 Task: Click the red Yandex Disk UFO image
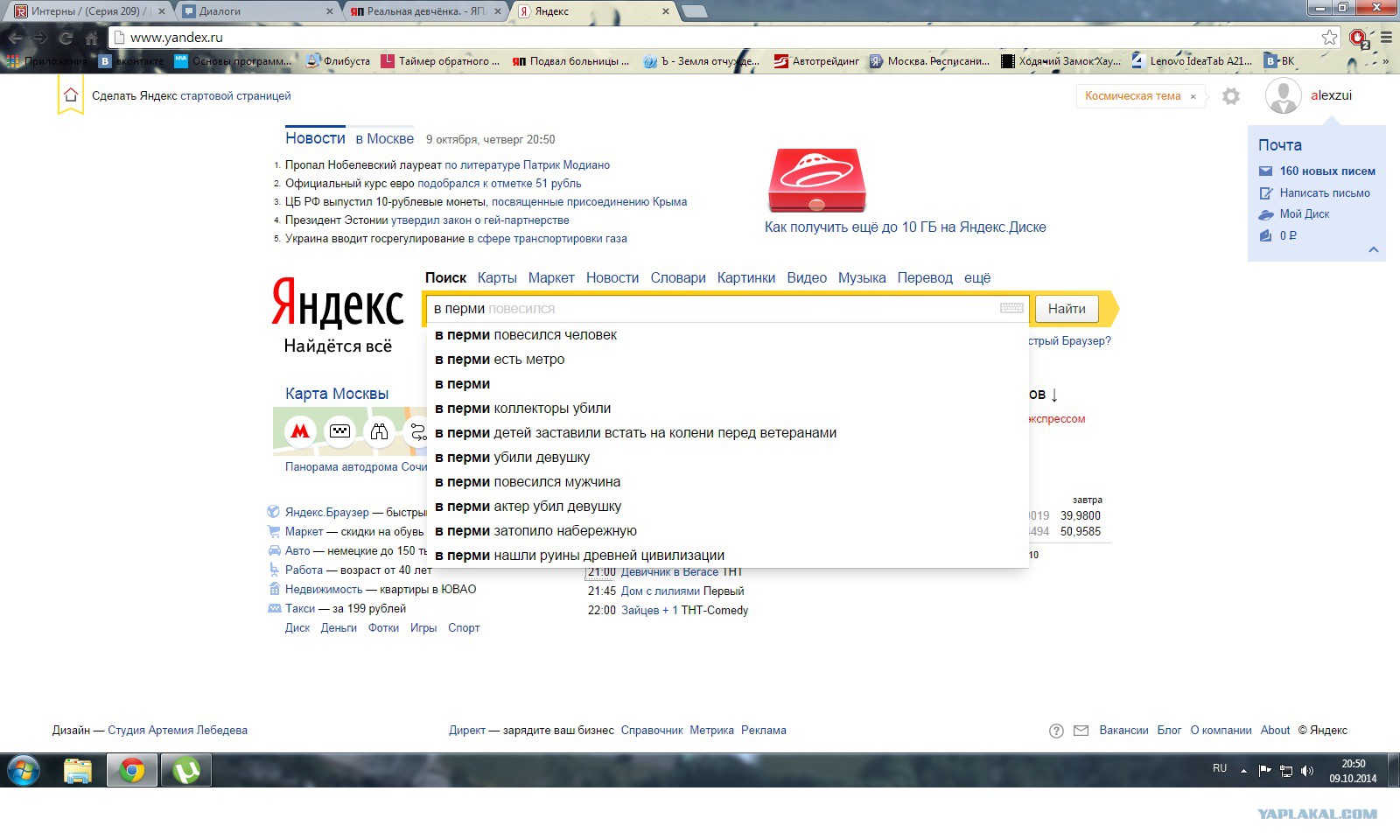pyautogui.click(x=816, y=180)
